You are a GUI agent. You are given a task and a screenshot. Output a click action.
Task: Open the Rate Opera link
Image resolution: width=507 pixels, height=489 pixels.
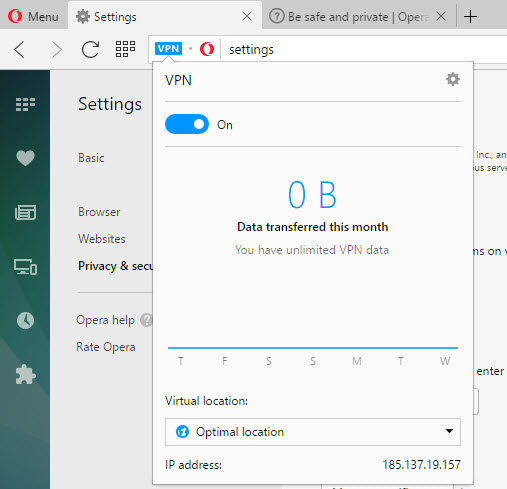click(106, 347)
